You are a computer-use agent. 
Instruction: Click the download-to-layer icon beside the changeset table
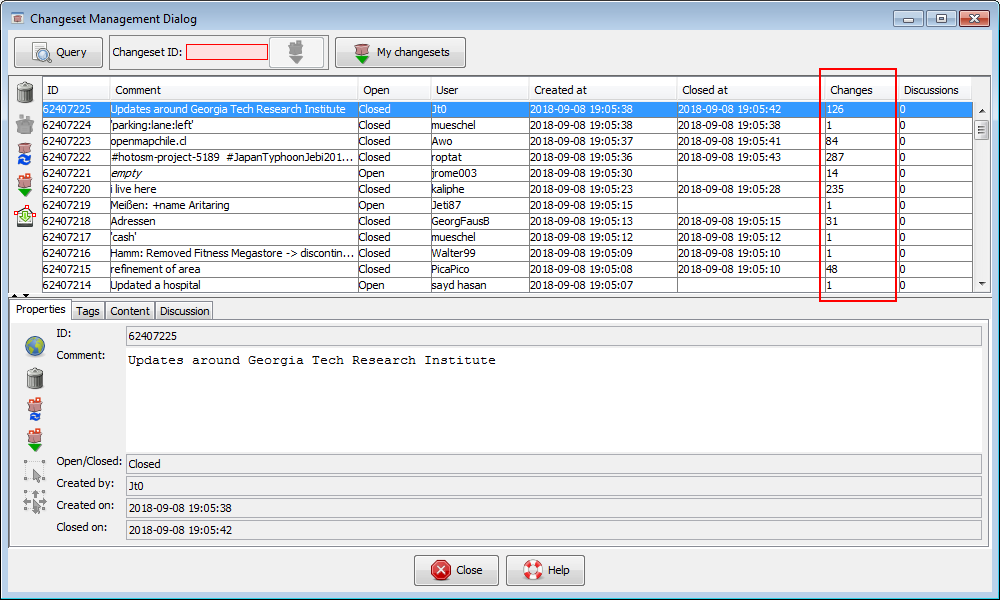(x=26, y=216)
